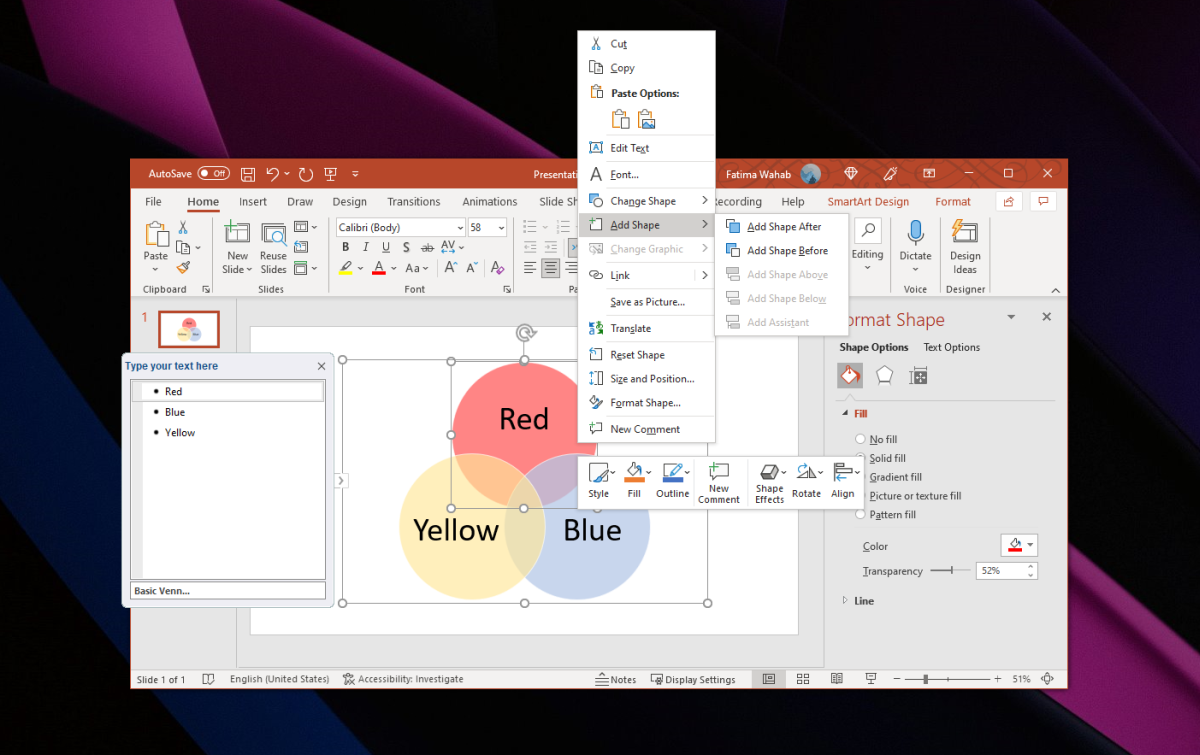The width and height of the screenshot is (1200, 755).
Task: Choose Add Shape After from submenu
Action: 783,227
